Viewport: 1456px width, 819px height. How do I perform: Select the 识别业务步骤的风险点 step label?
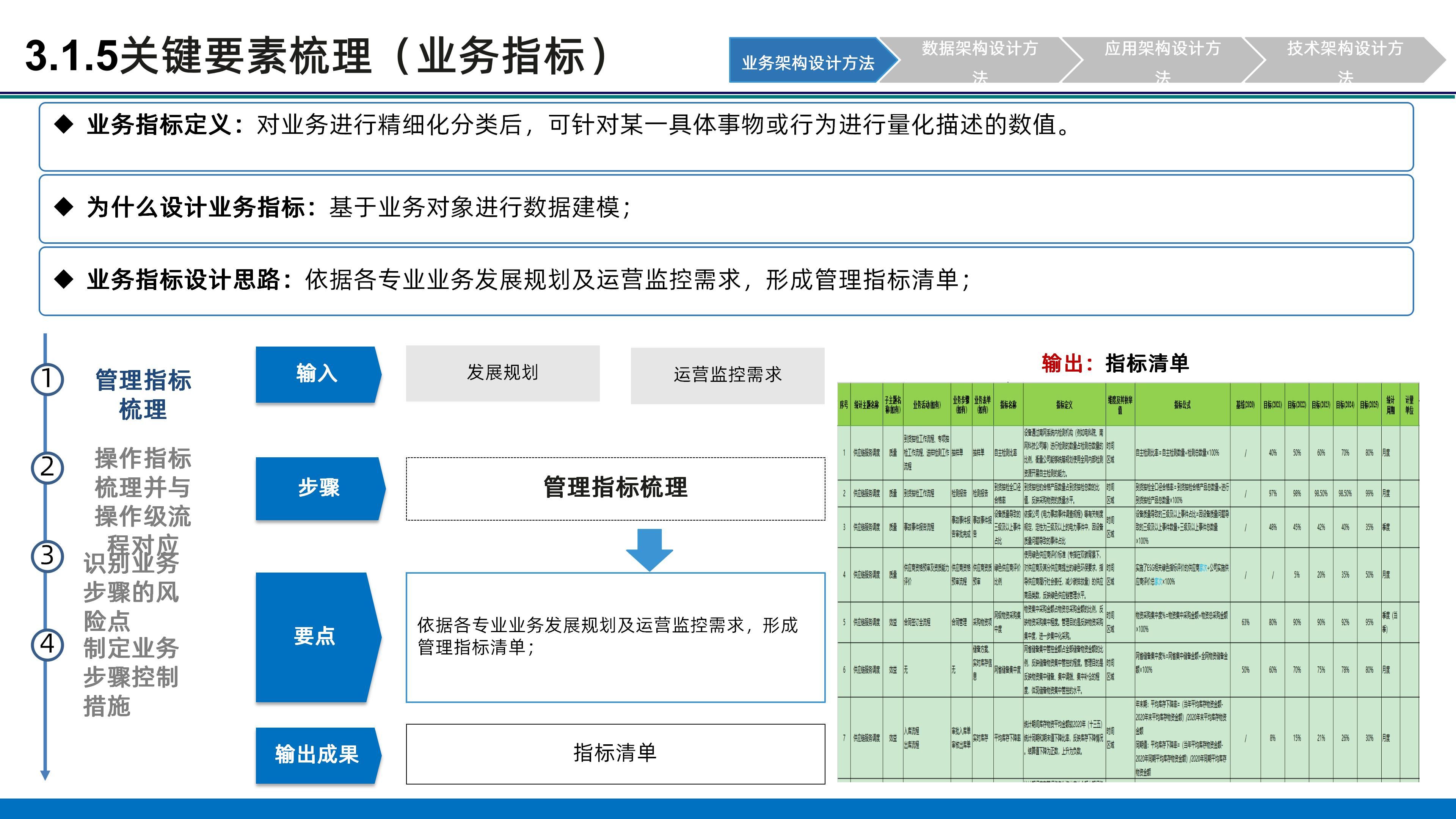pos(131,591)
